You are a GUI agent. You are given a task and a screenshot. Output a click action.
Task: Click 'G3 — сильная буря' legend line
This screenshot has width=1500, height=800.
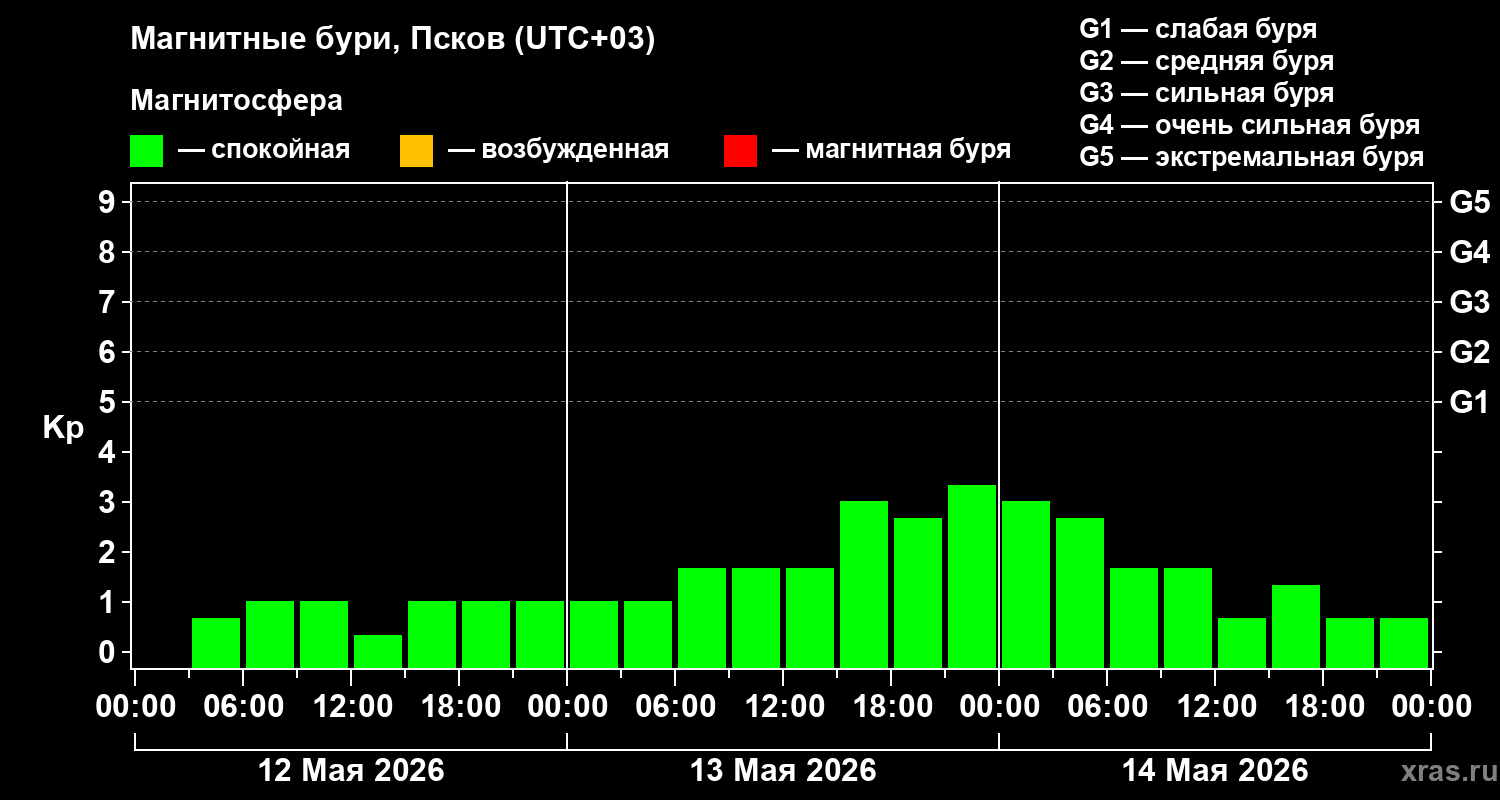1206,93
